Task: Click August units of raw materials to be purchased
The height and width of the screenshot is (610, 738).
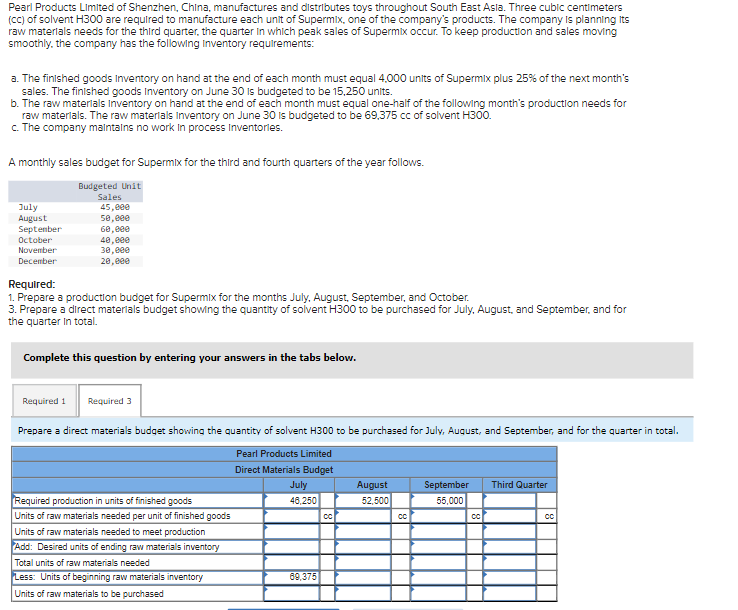Action: pyautogui.click(x=363, y=593)
